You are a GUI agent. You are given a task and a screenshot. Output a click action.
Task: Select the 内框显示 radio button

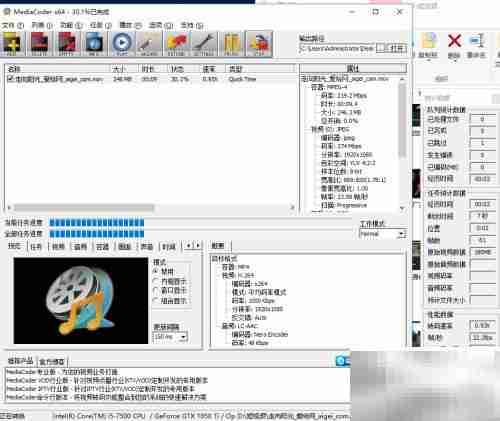click(155, 281)
